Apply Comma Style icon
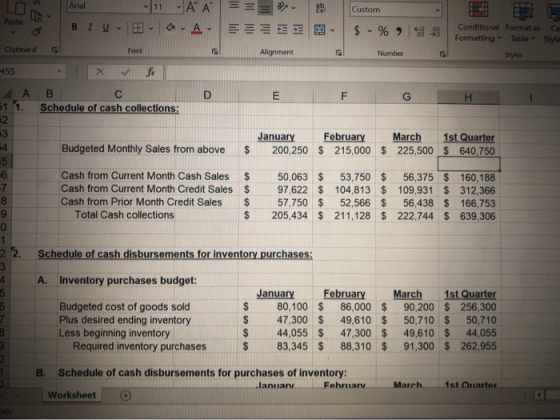The height and width of the screenshot is (420, 560). point(399,31)
